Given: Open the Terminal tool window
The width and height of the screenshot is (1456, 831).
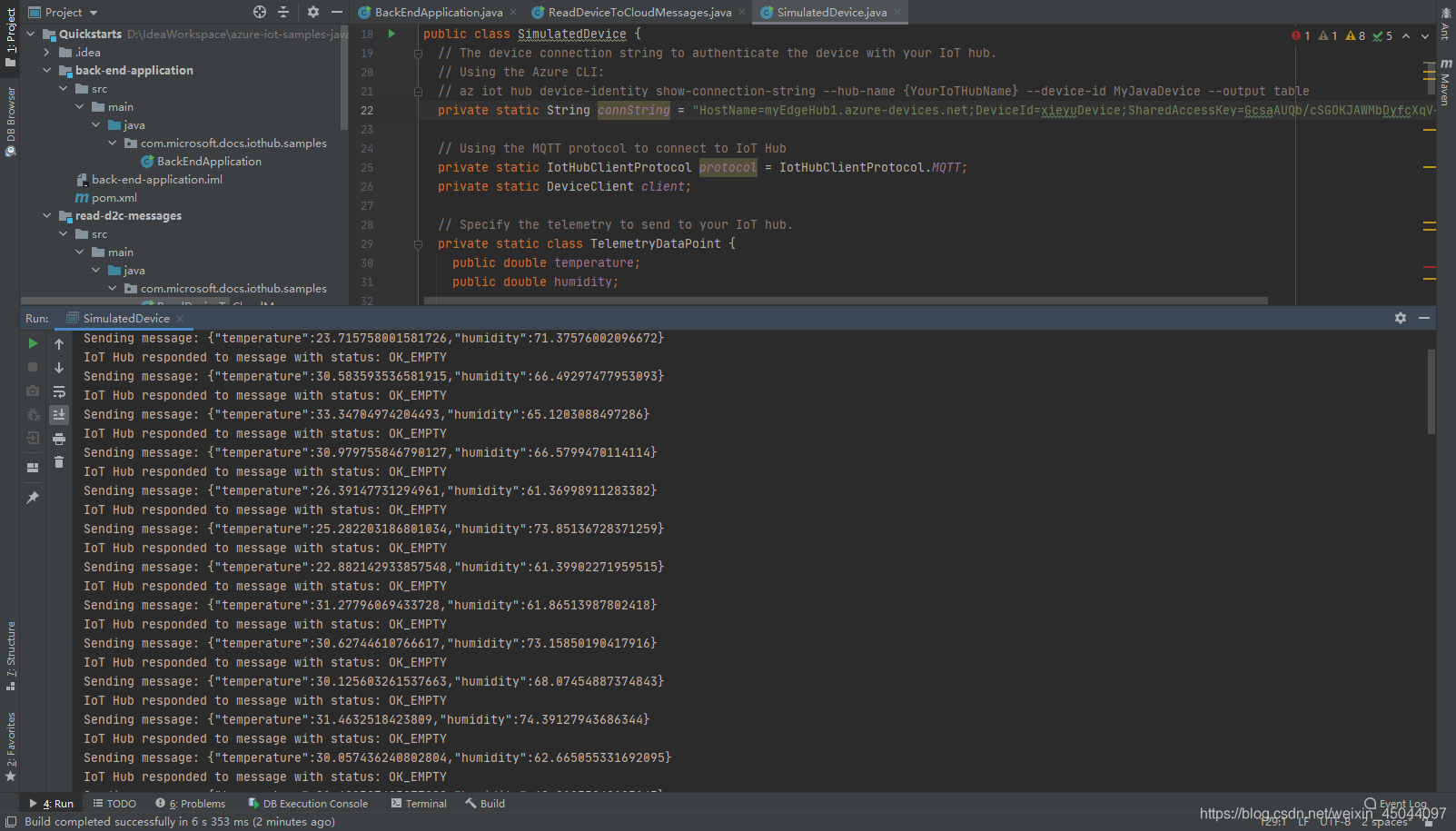Looking at the screenshot, I should click(x=419, y=803).
